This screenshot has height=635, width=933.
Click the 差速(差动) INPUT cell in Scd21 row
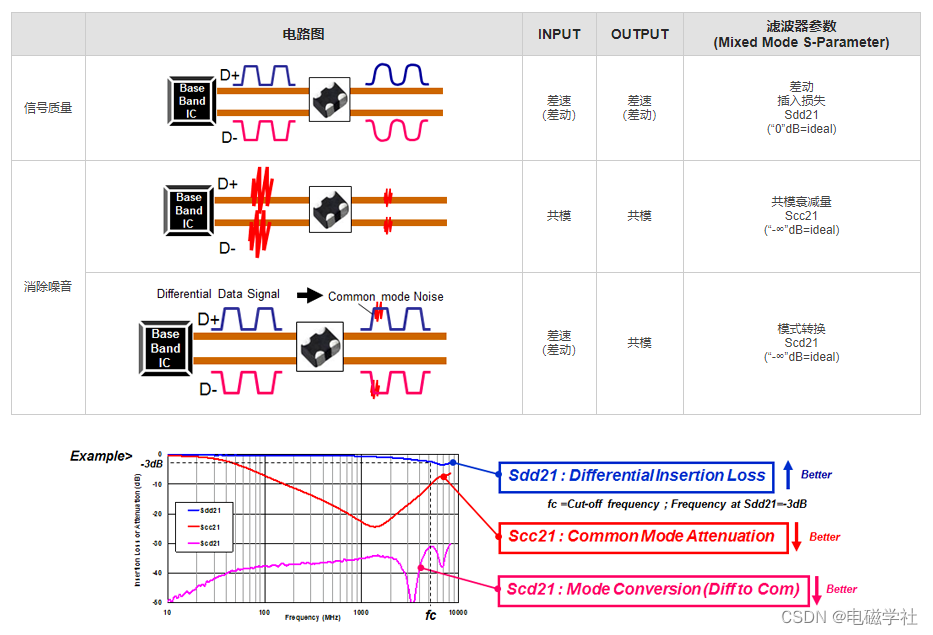pyautogui.click(x=559, y=343)
